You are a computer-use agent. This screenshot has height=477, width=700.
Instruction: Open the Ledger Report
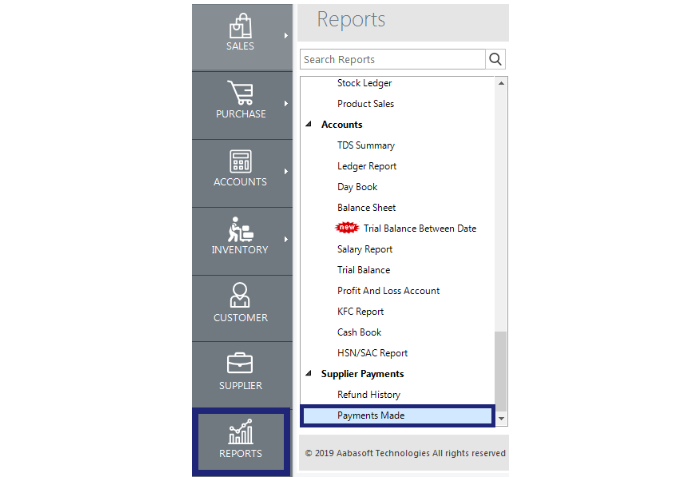(x=367, y=166)
